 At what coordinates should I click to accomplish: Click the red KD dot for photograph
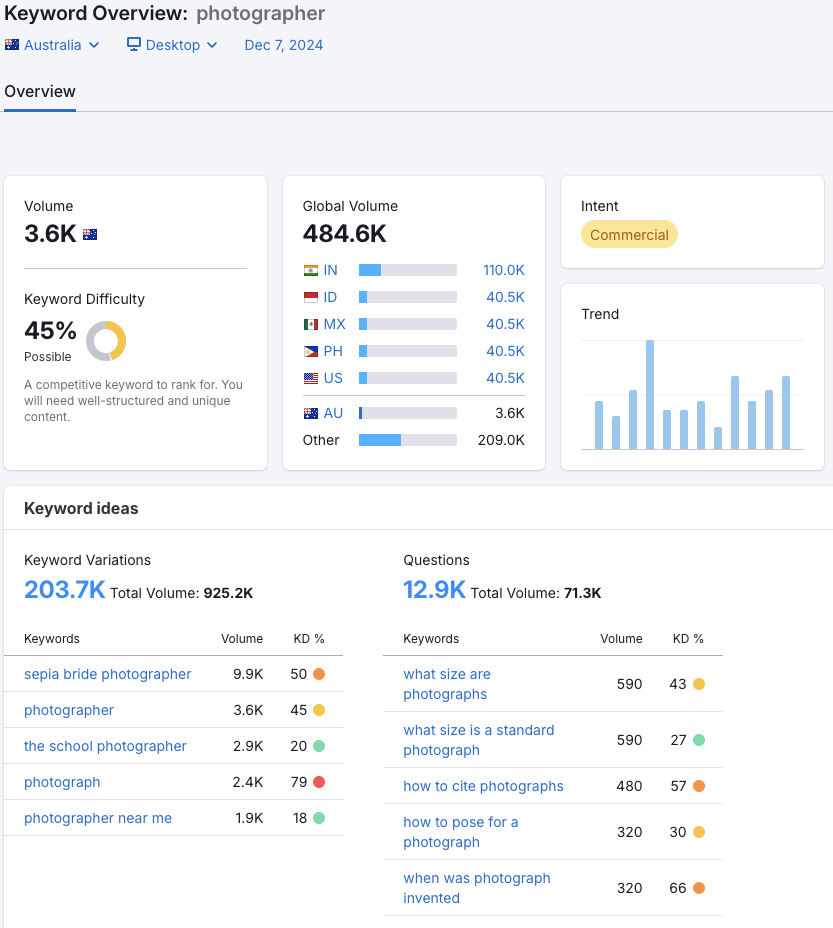319,782
